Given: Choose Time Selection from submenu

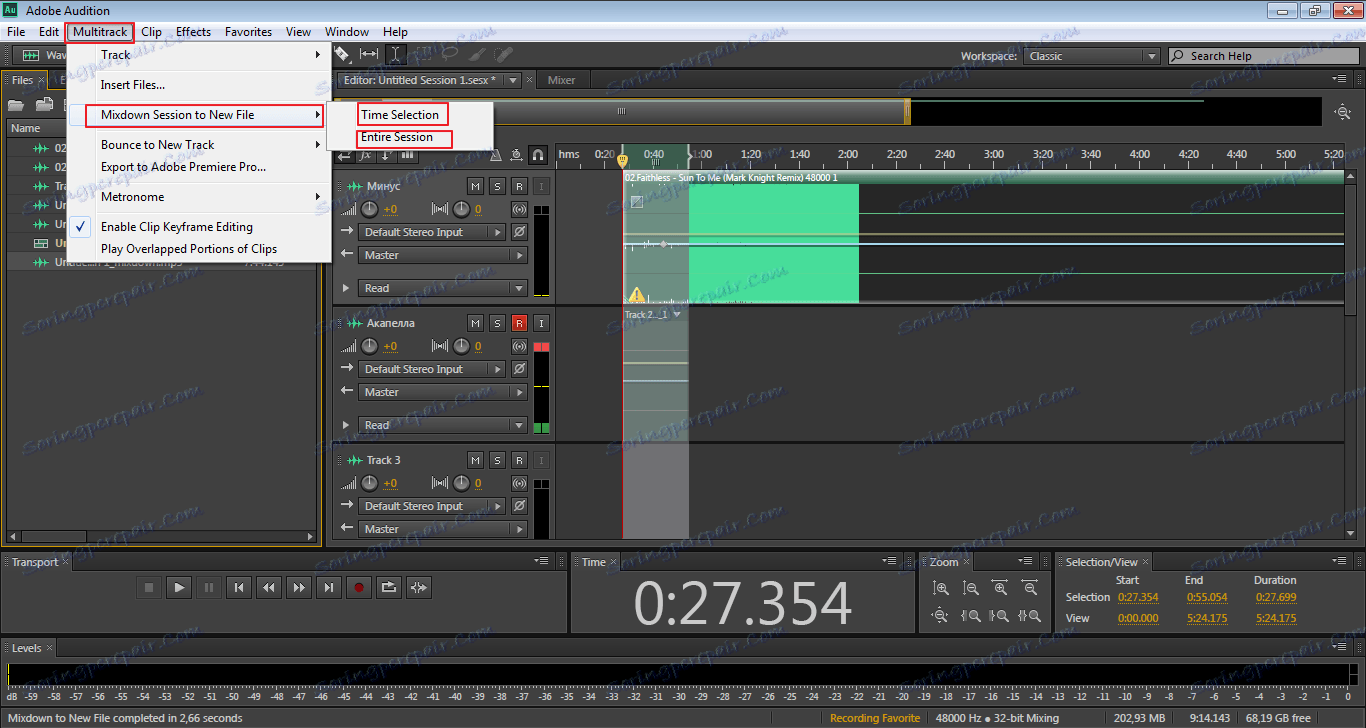Looking at the screenshot, I should [400, 115].
